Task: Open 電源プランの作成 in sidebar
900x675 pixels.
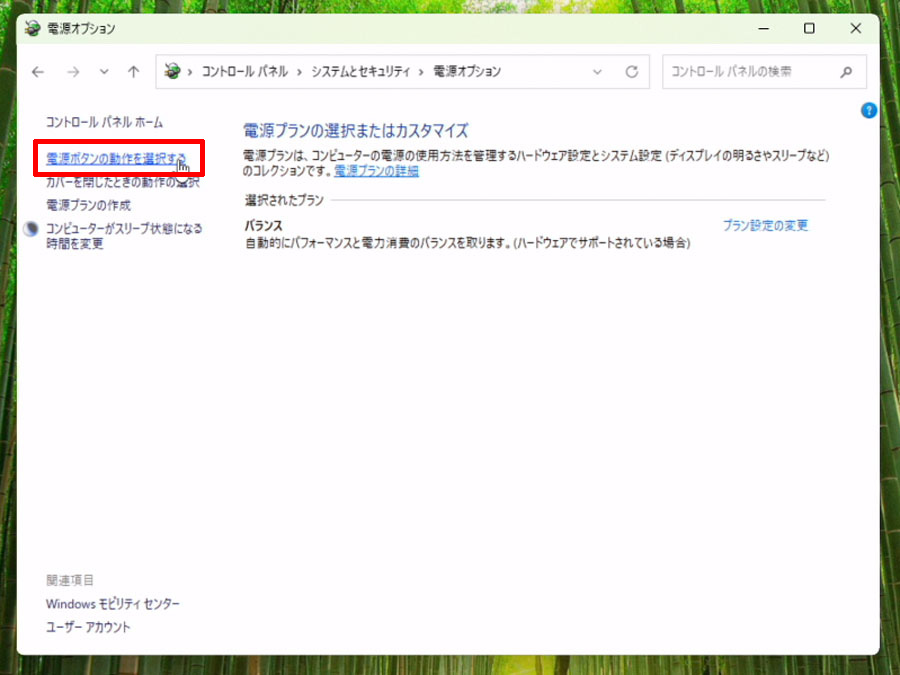Action: (x=88, y=205)
